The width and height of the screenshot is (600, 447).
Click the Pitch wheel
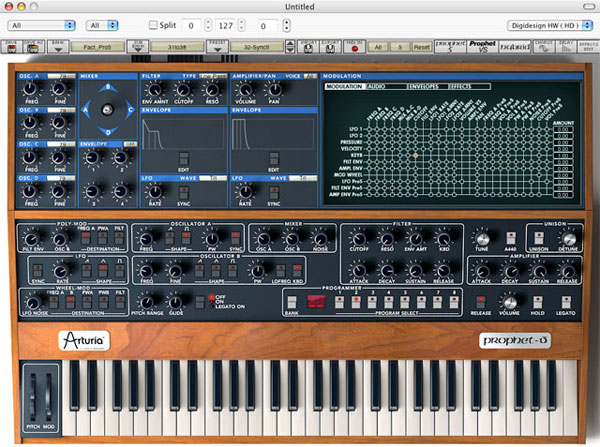click(x=33, y=397)
